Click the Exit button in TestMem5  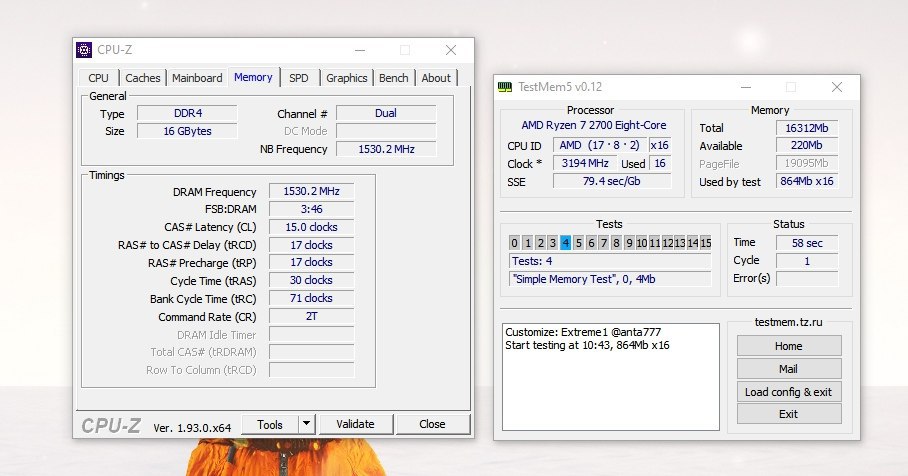click(x=789, y=414)
